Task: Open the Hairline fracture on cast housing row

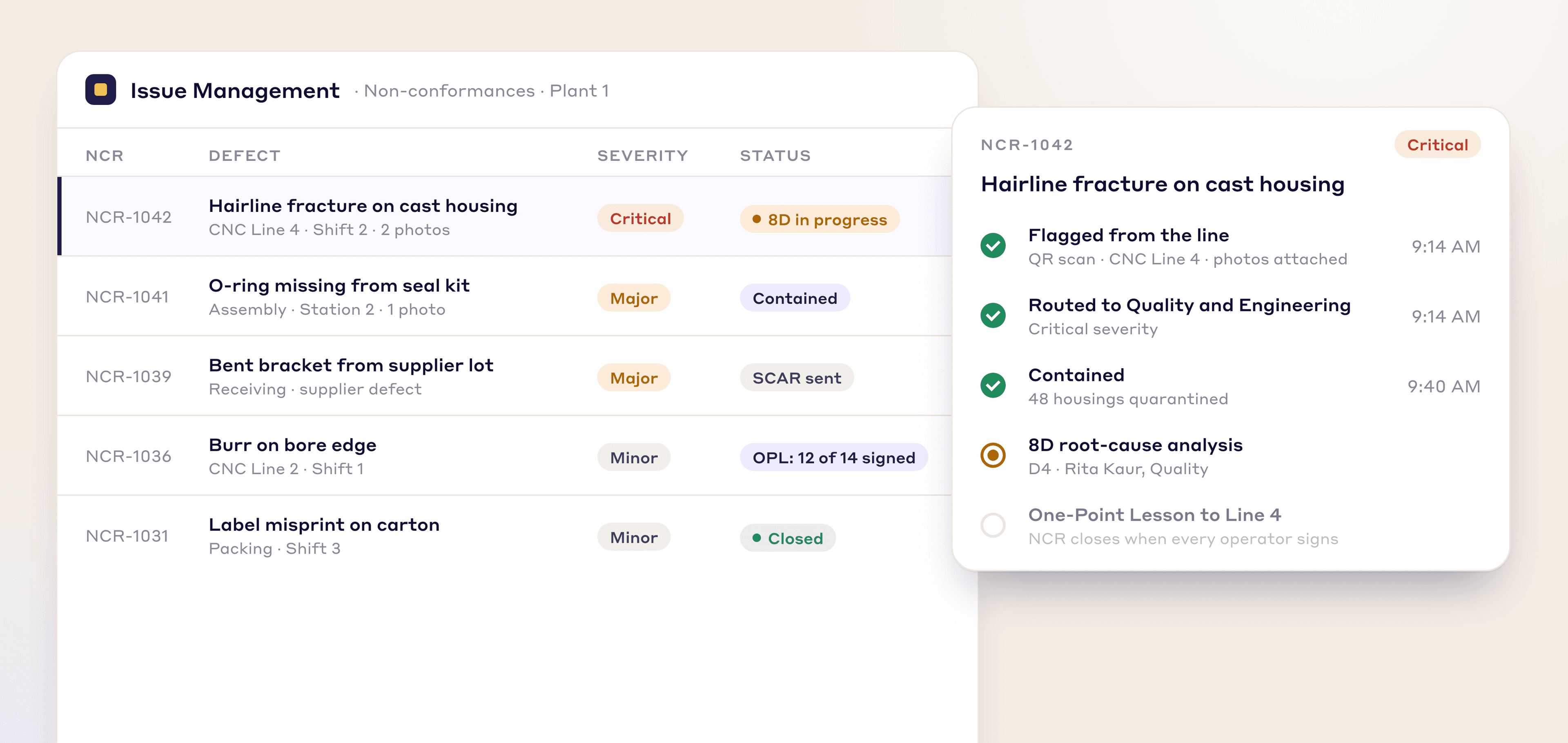Action: pos(505,217)
